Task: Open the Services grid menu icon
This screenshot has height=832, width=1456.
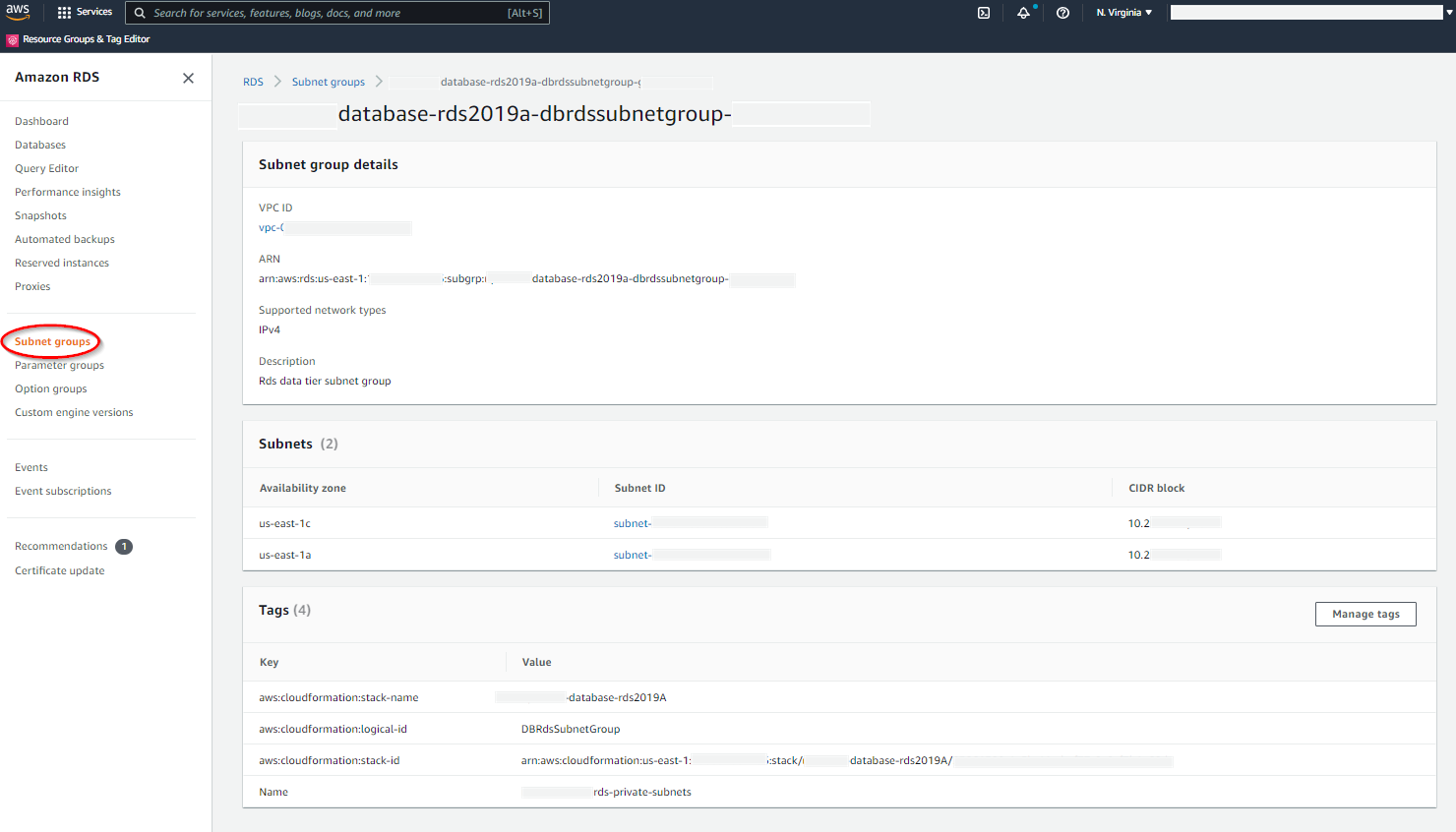Action: [x=61, y=12]
